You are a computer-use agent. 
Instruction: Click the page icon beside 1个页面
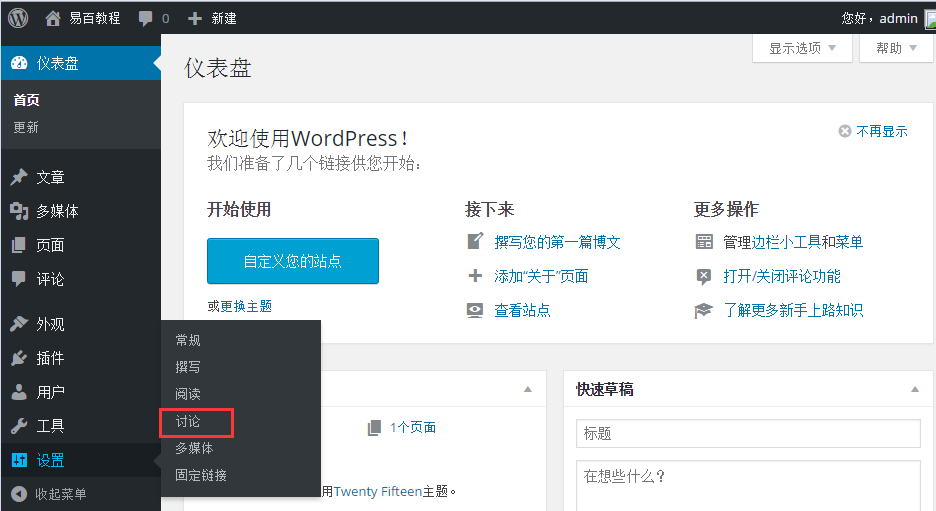click(374, 427)
